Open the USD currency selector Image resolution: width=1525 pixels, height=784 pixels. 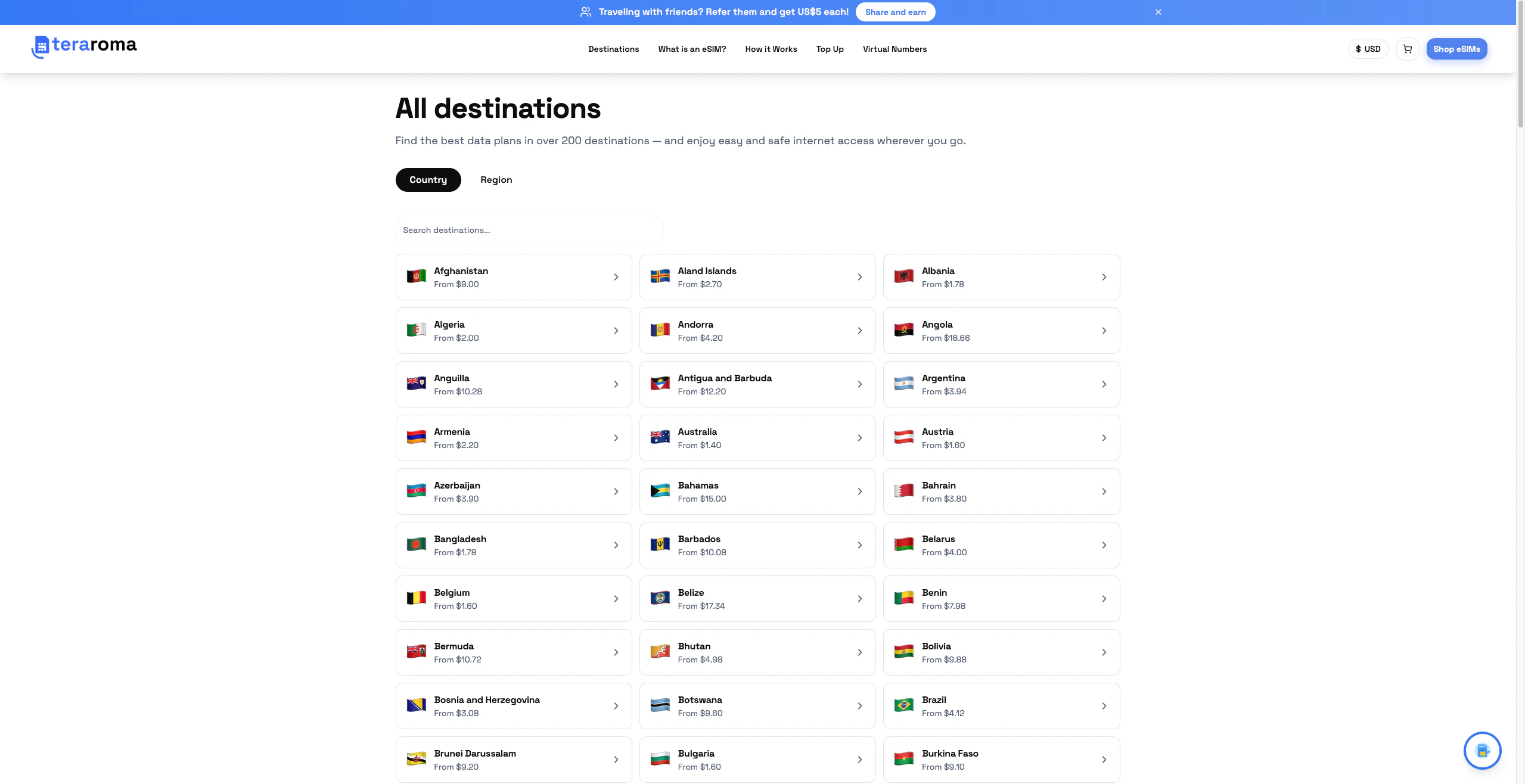[1368, 49]
